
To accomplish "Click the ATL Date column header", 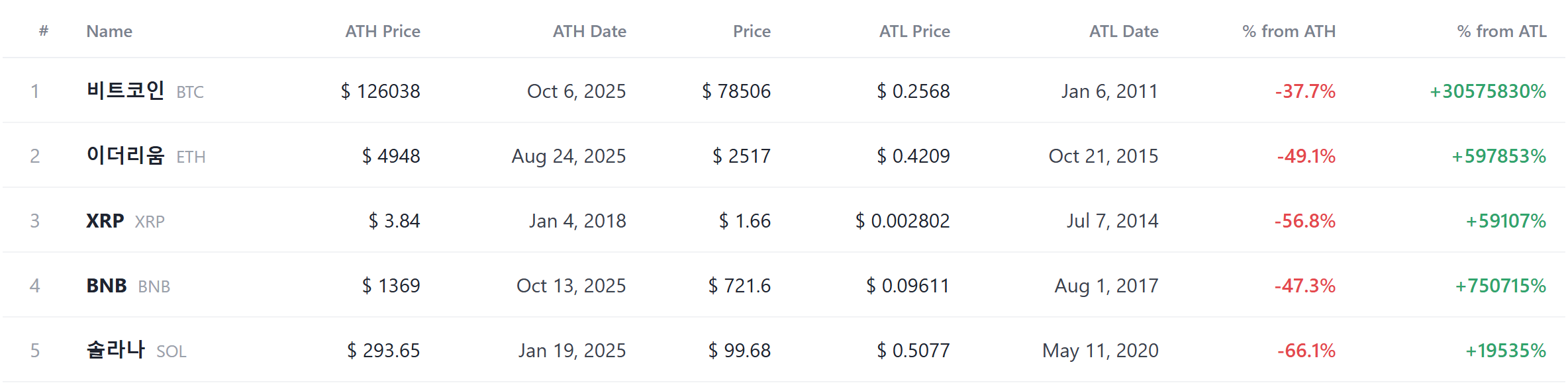I will [1124, 31].
